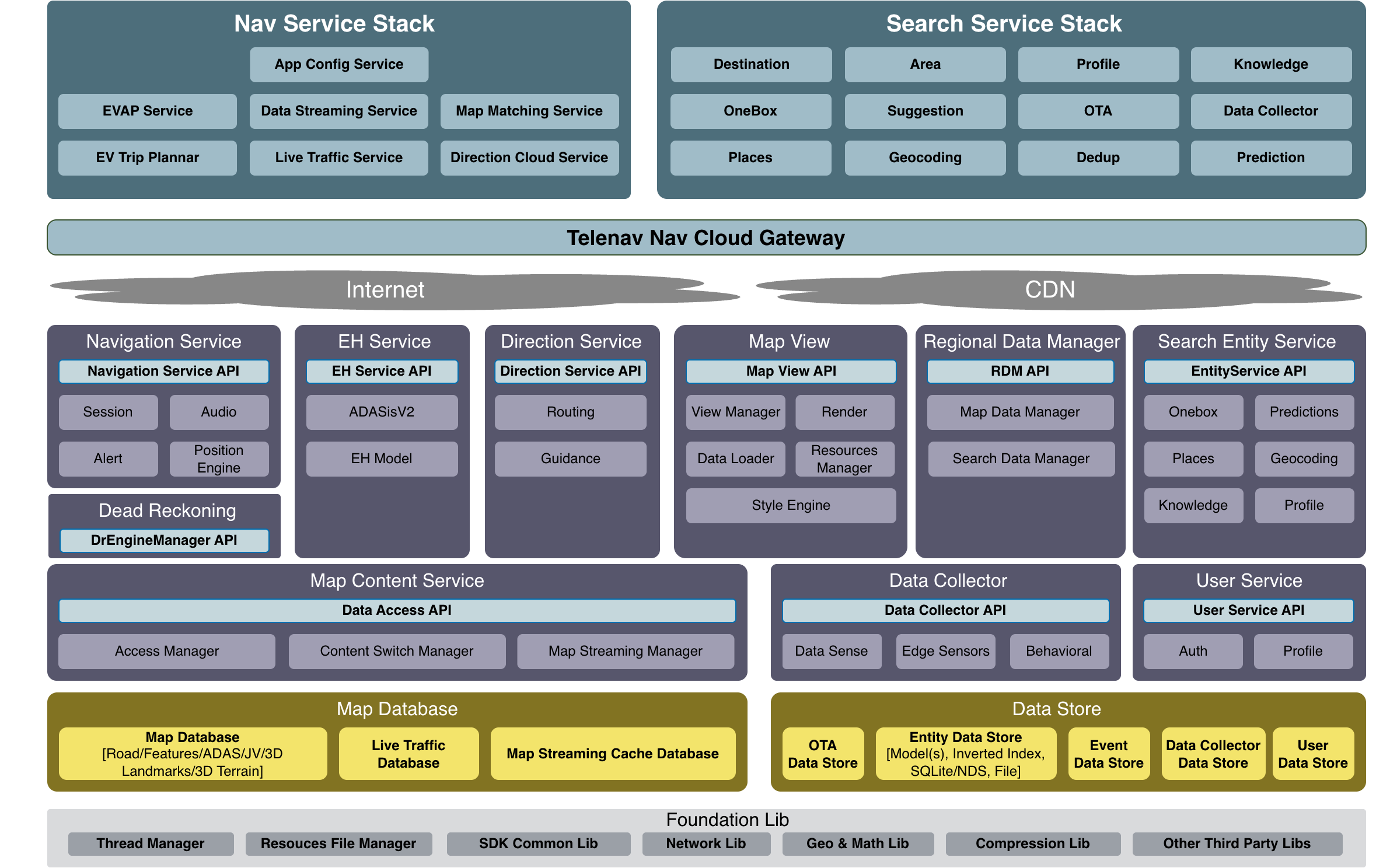Click the Map View API bar

tap(791, 371)
